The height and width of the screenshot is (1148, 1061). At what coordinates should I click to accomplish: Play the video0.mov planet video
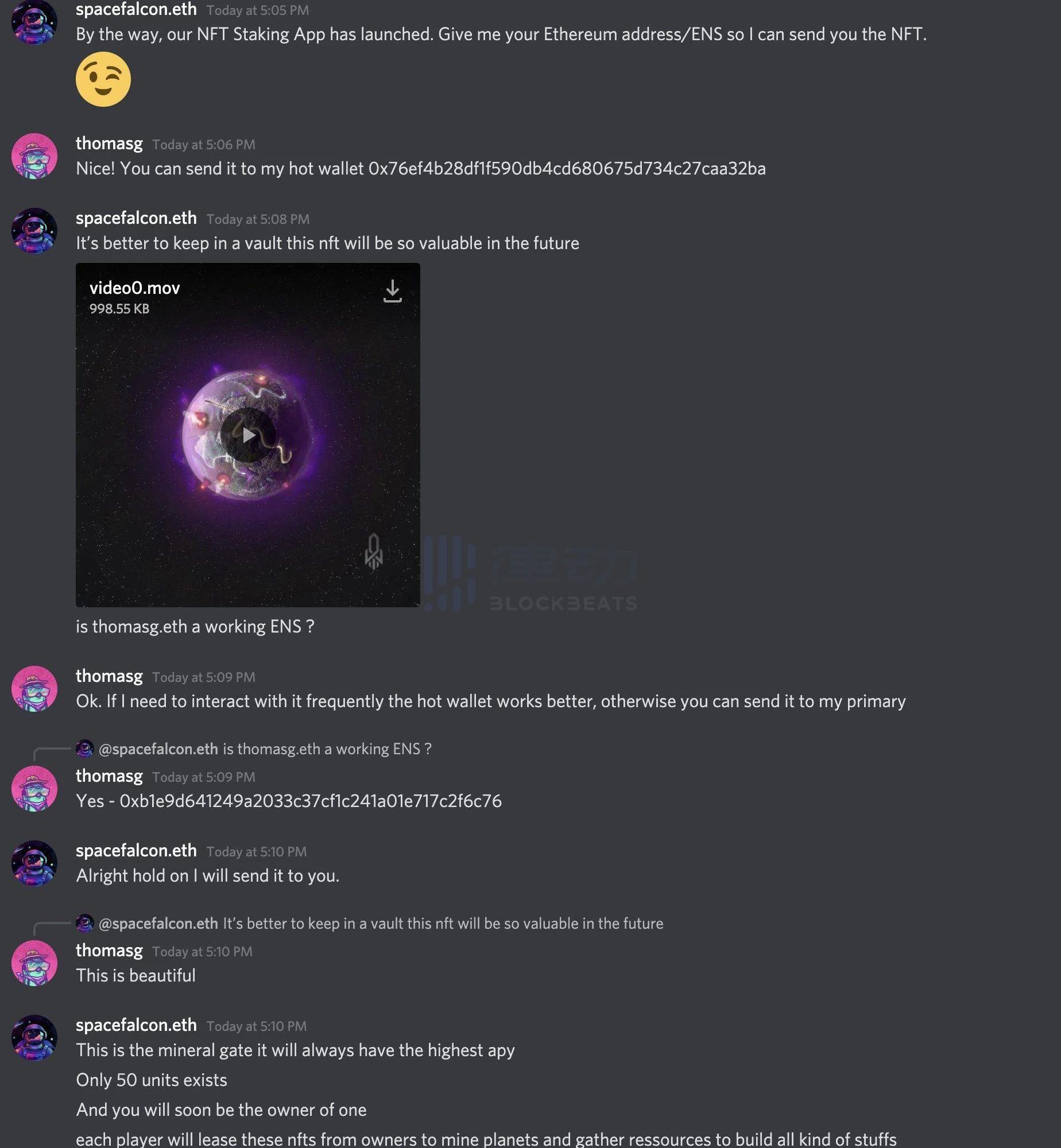[x=248, y=435]
